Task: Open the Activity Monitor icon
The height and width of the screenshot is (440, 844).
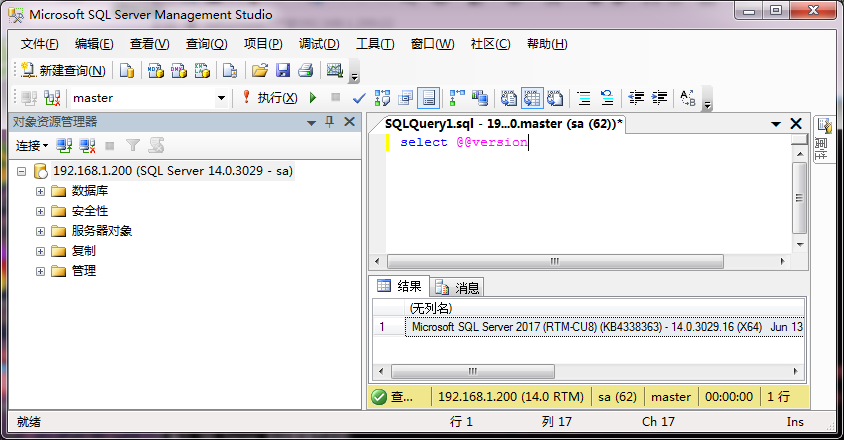Action: [x=335, y=70]
